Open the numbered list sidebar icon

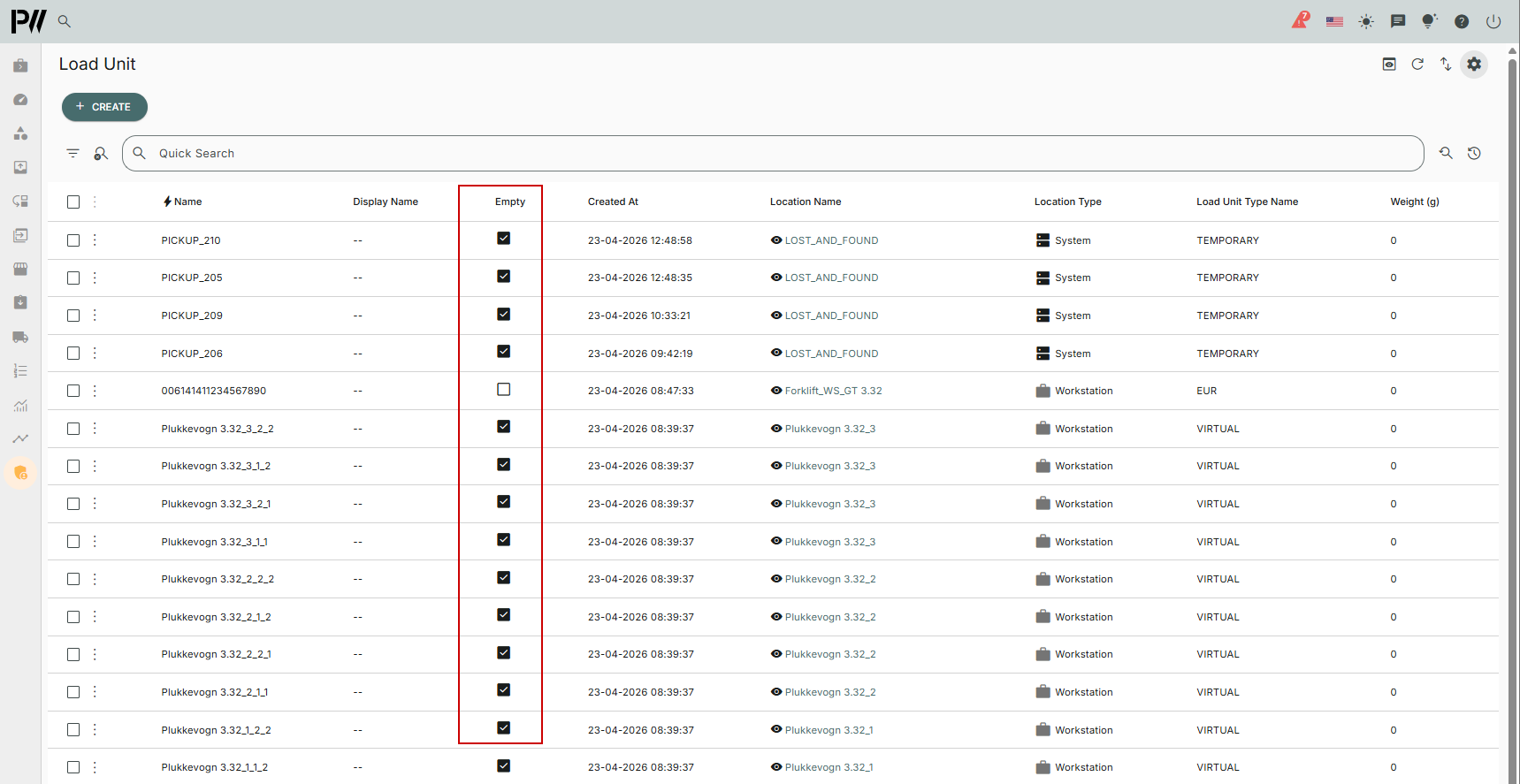(x=20, y=371)
